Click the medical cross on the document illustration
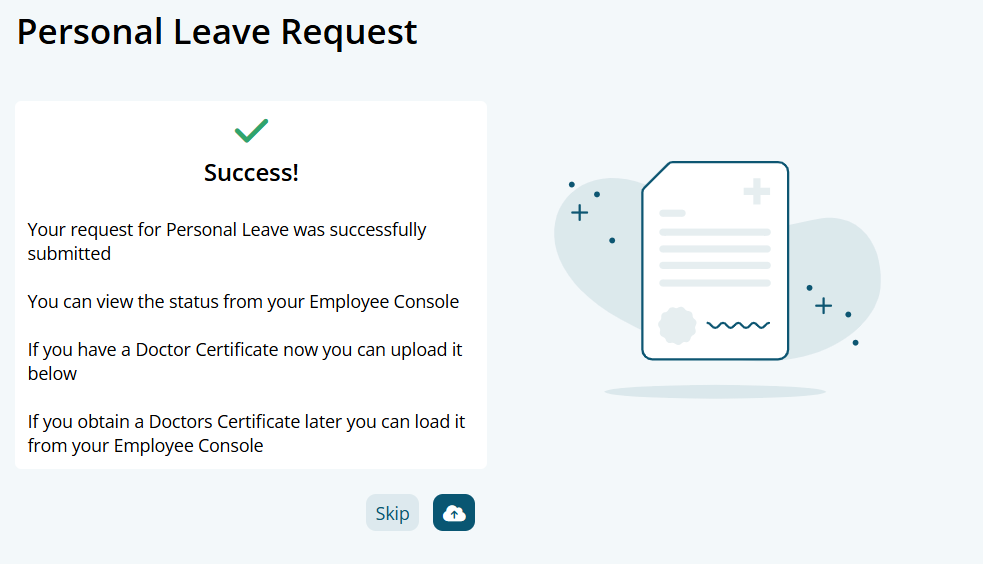This screenshot has width=983, height=564. click(757, 191)
